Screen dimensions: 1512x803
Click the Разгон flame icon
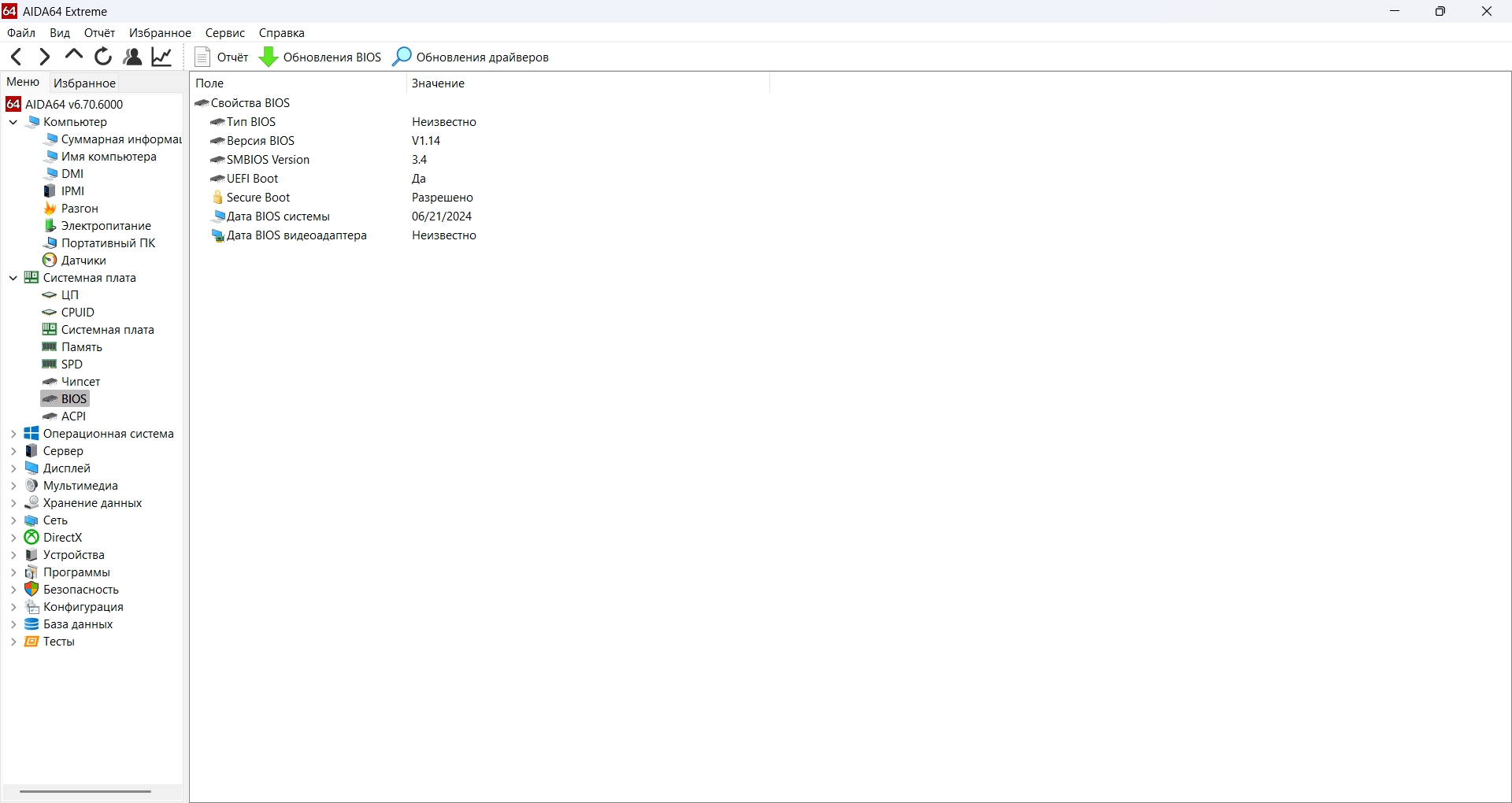pyautogui.click(x=50, y=209)
